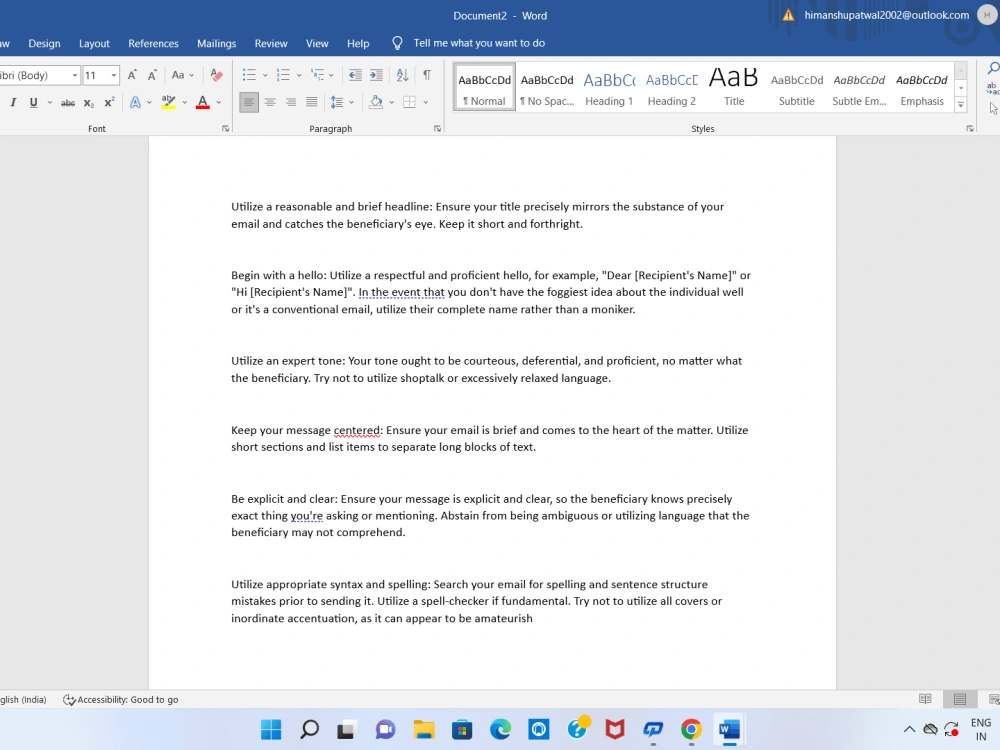
Task: Apply the Subtitle style
Action: pos(797,88)
